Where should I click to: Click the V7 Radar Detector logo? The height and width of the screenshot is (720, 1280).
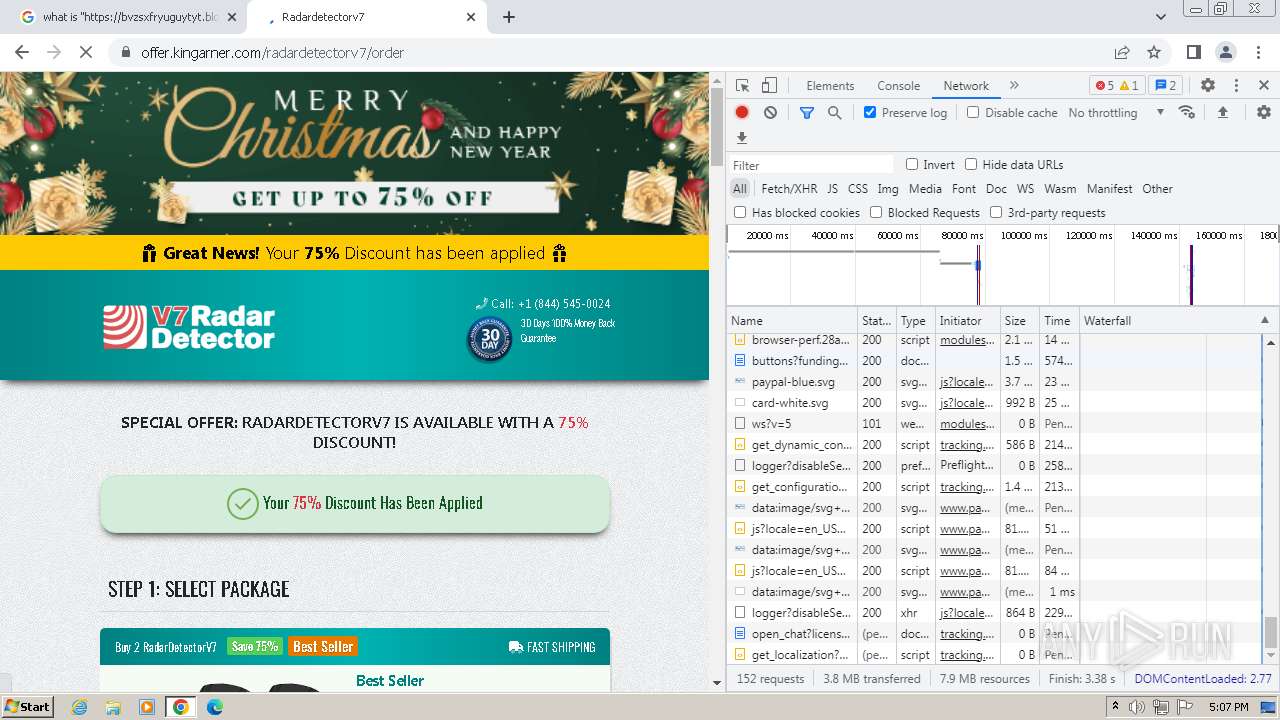[x=189, y=327]
